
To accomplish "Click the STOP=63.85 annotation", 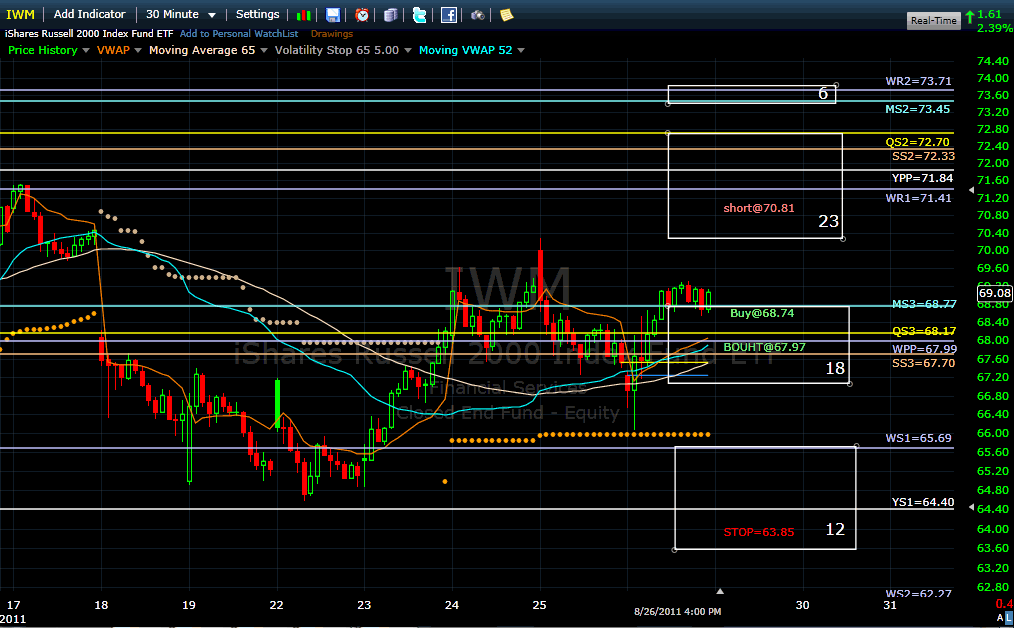I will point(759,532).
